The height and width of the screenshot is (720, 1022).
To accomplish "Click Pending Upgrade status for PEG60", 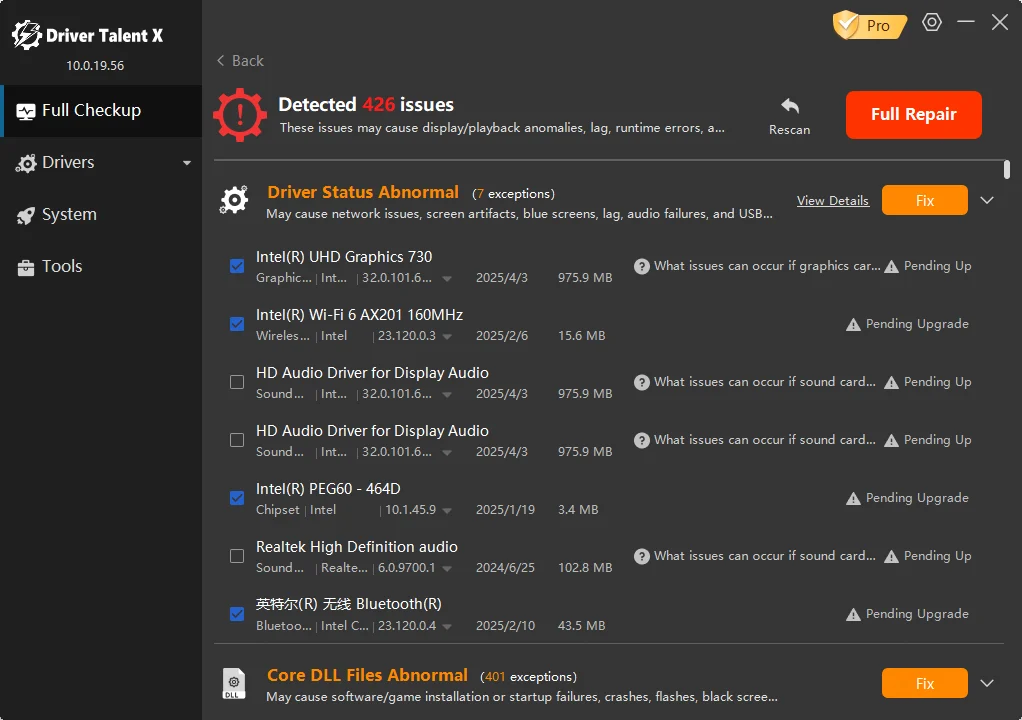I will [x=917, y=498].
